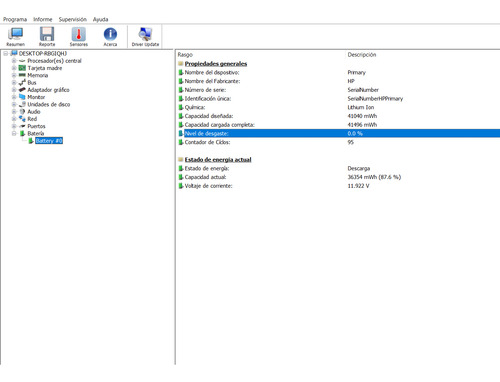Click the Puertos port icon

click(22, 126)
